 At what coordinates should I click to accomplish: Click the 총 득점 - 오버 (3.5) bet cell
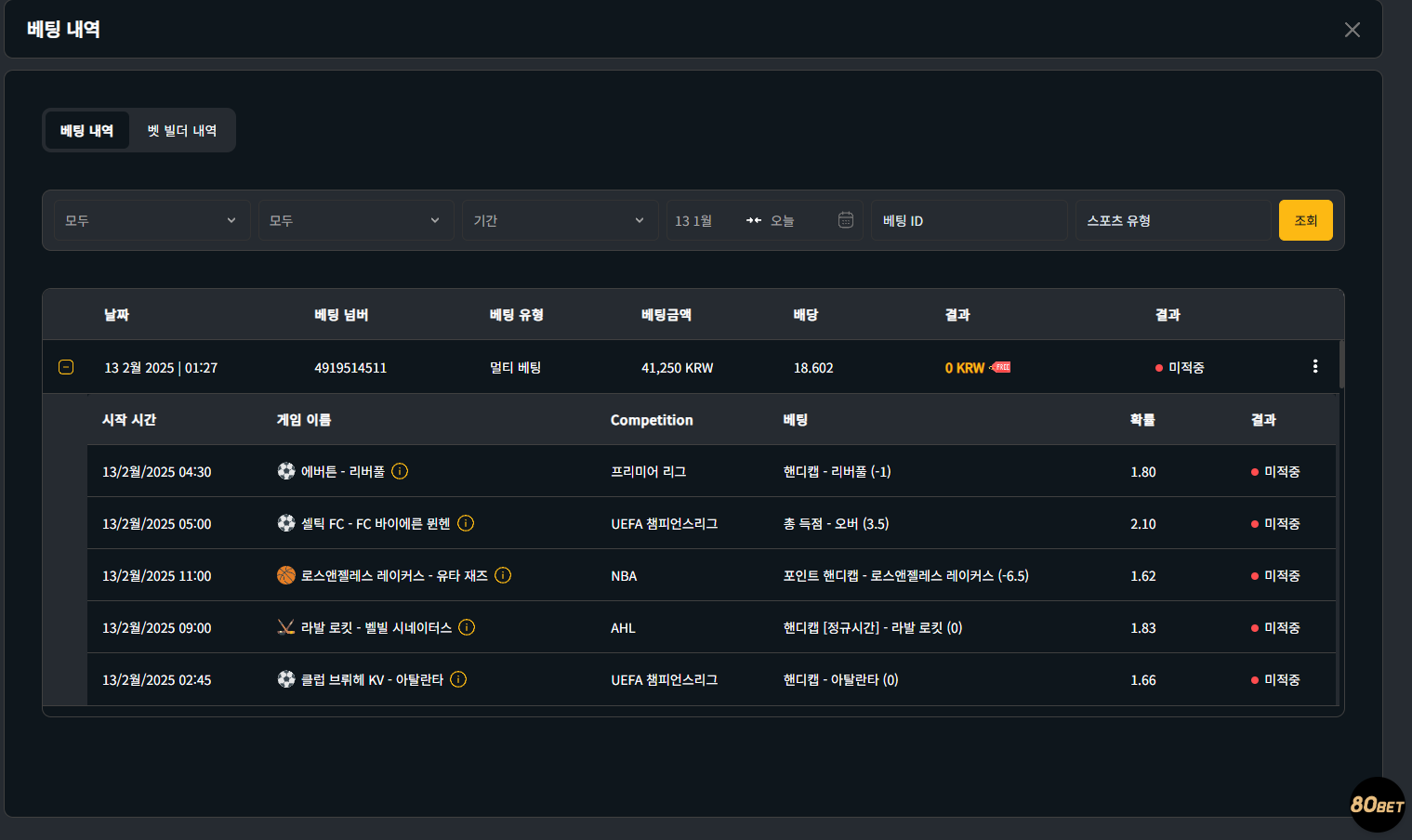[x=837, y=524]
